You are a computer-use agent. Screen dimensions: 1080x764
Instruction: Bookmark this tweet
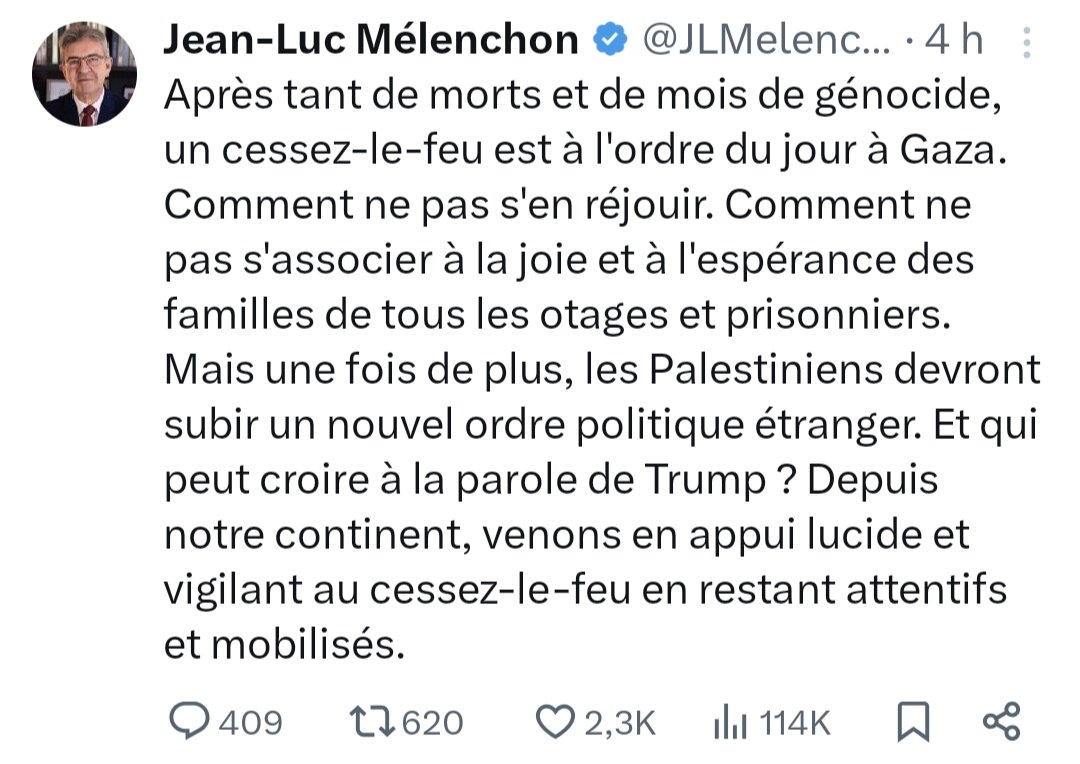tap(913, 722)
